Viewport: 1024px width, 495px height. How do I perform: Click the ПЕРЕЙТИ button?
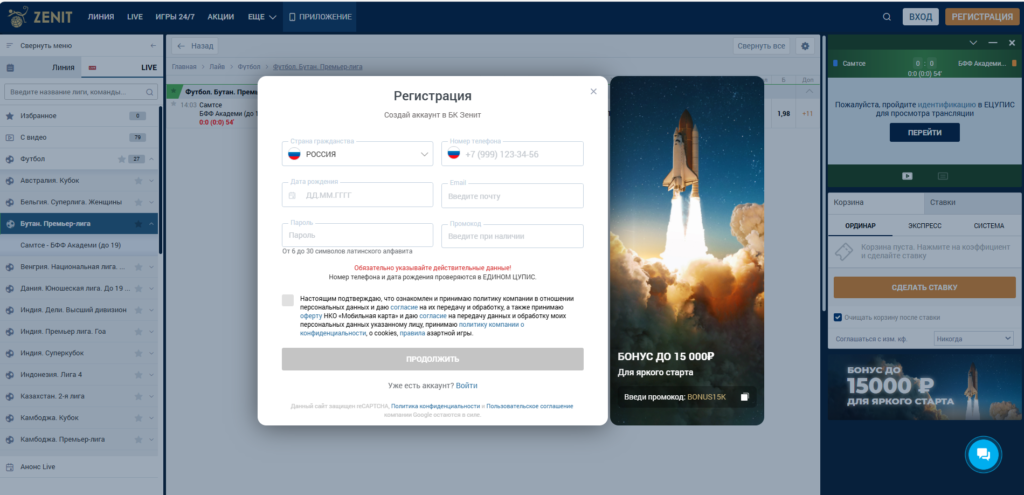pyautogui.click(x=924, y=133)
